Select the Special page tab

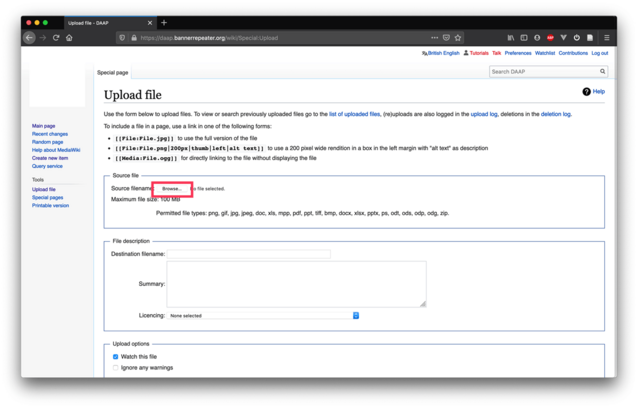(111, 73)
